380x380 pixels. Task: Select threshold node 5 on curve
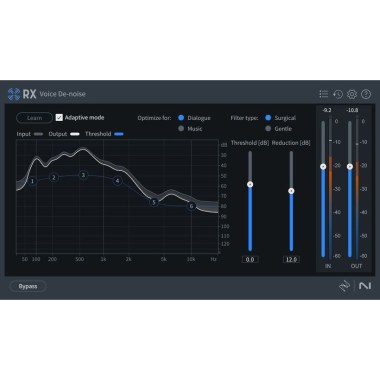coord(154,202)
